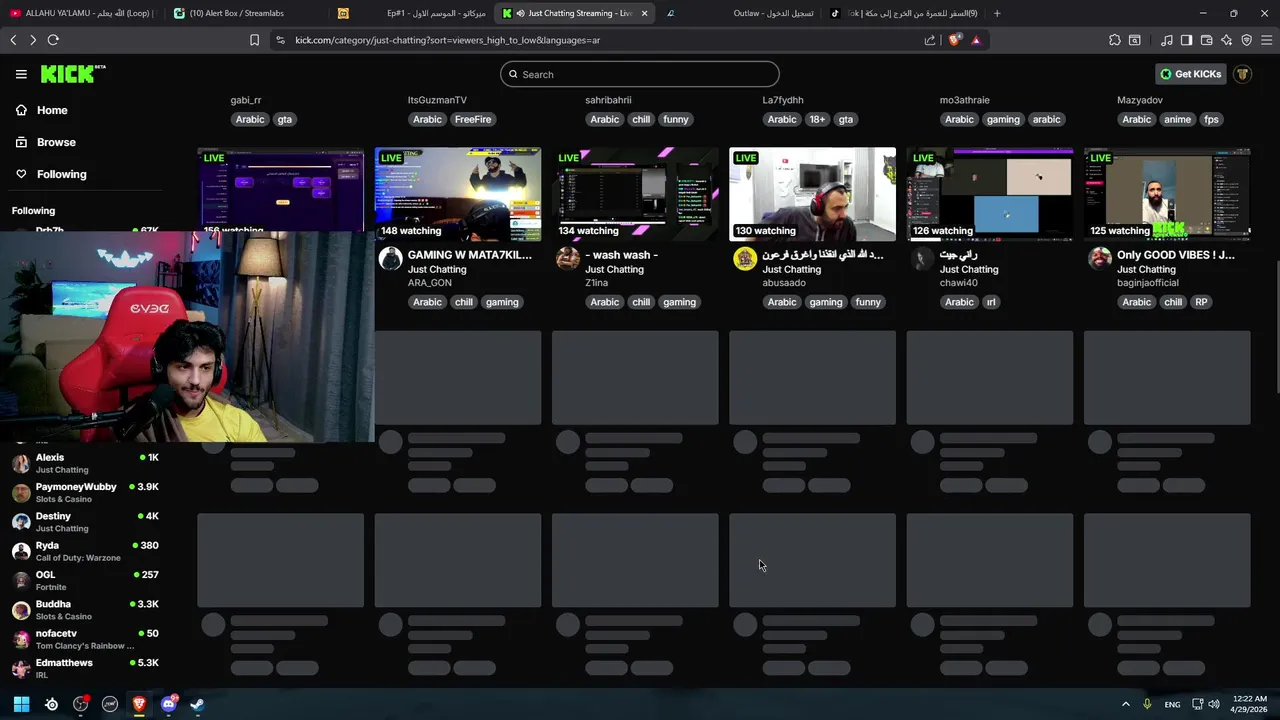Open Leo AI sparkle icon

point(1227,40)
